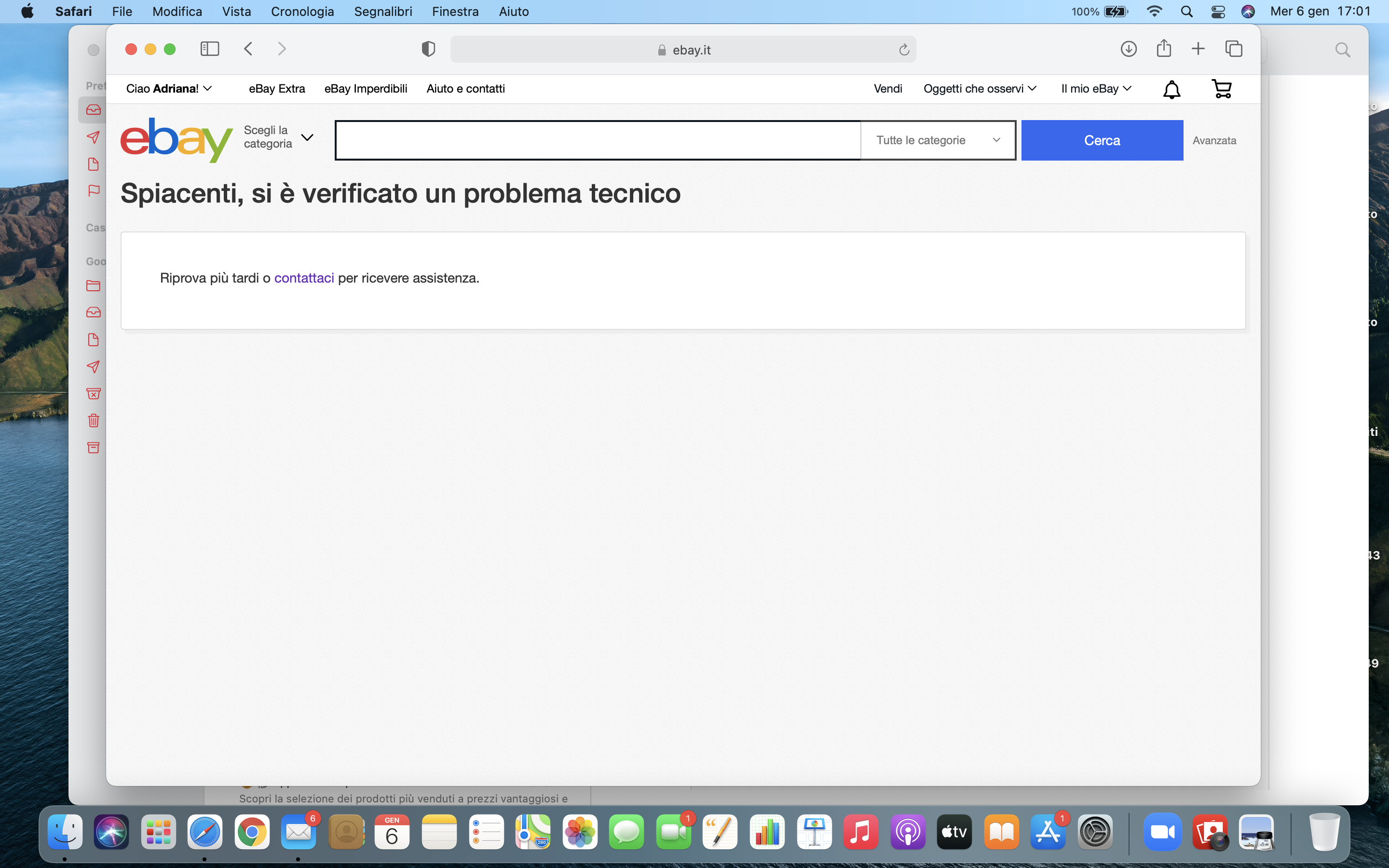Click the search icon in Mail window
This screenshot has height=868, width=1389.
[1343, 50]
